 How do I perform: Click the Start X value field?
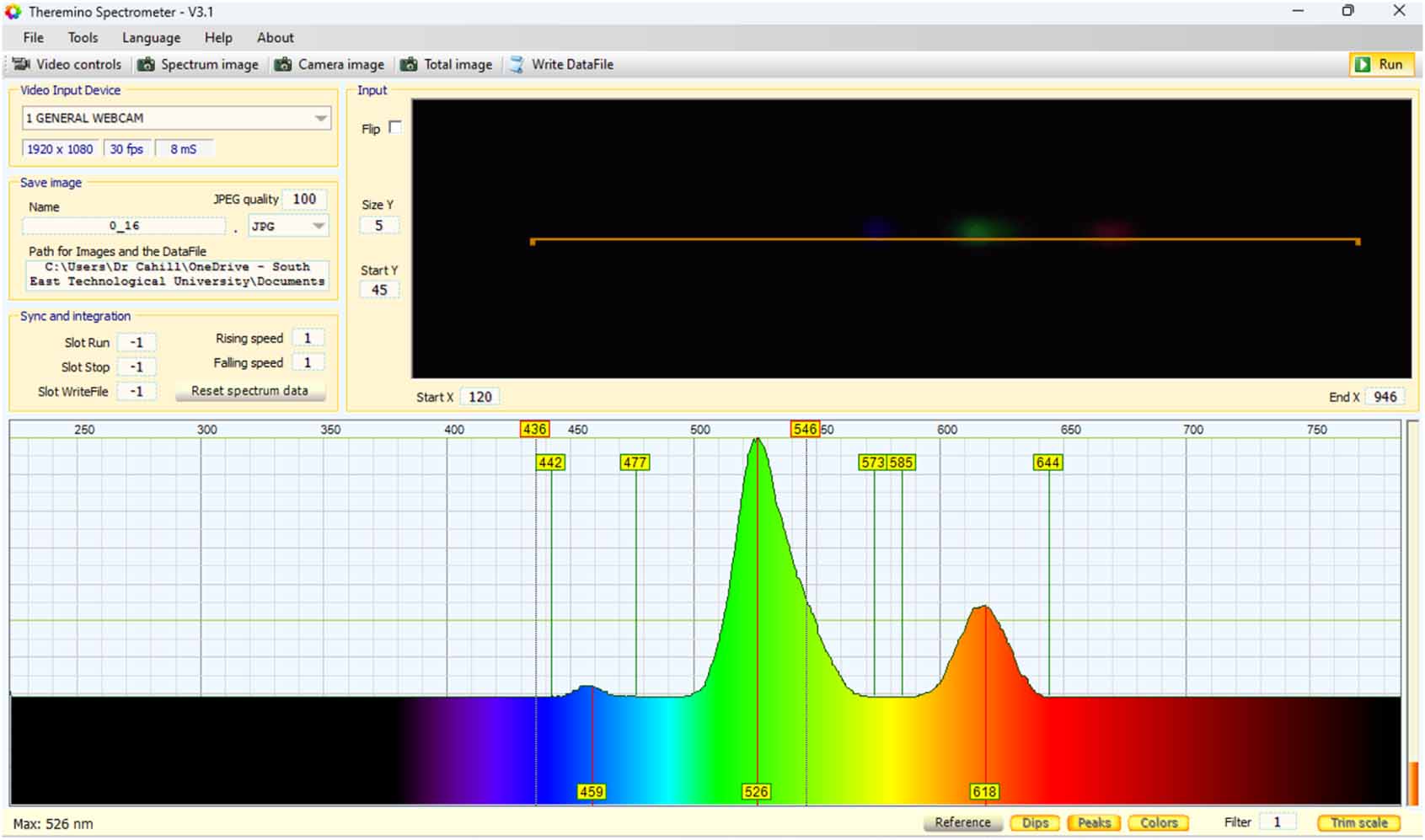click(480, 397)
